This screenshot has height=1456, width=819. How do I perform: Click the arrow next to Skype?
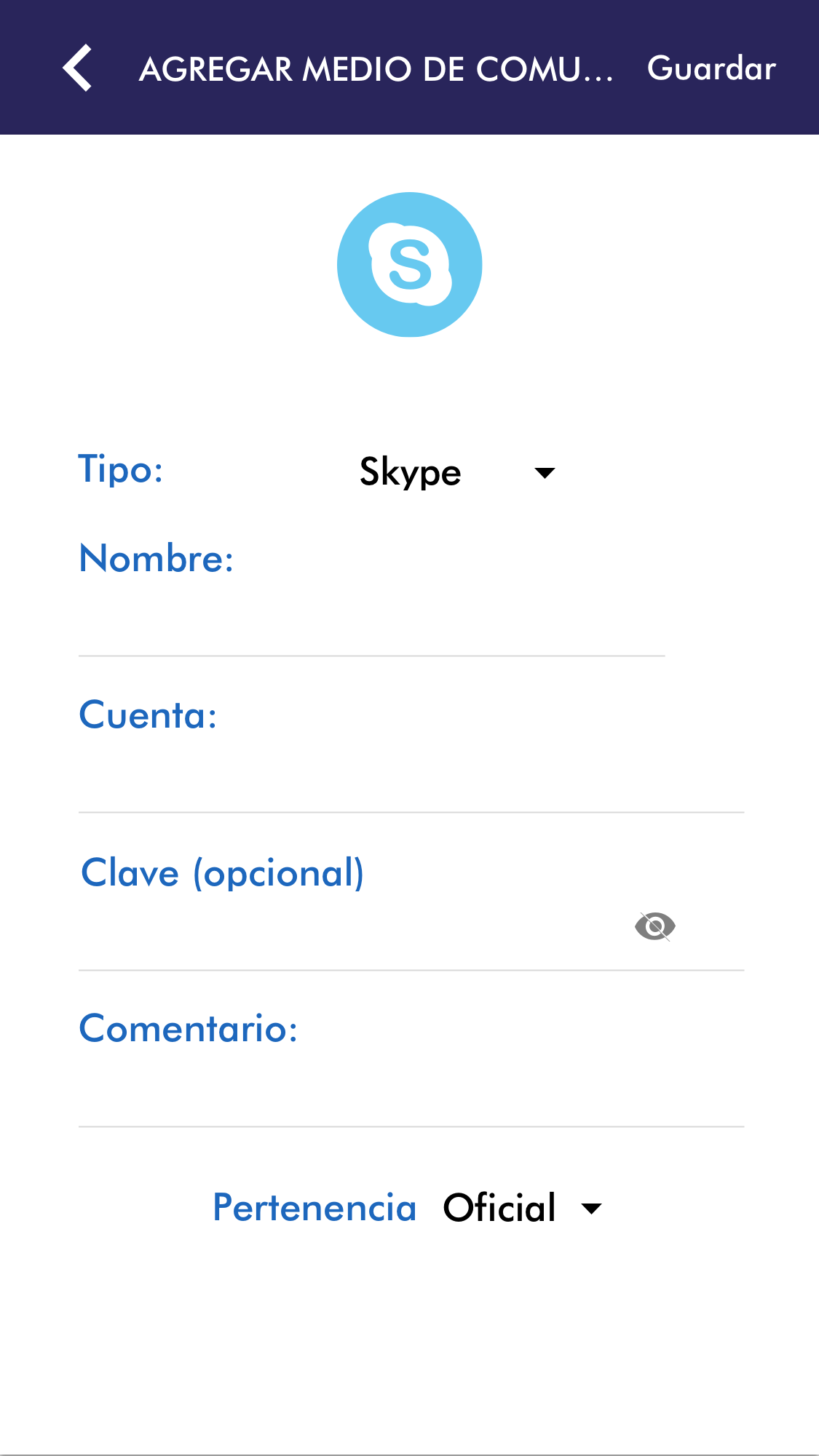[545, 473]
